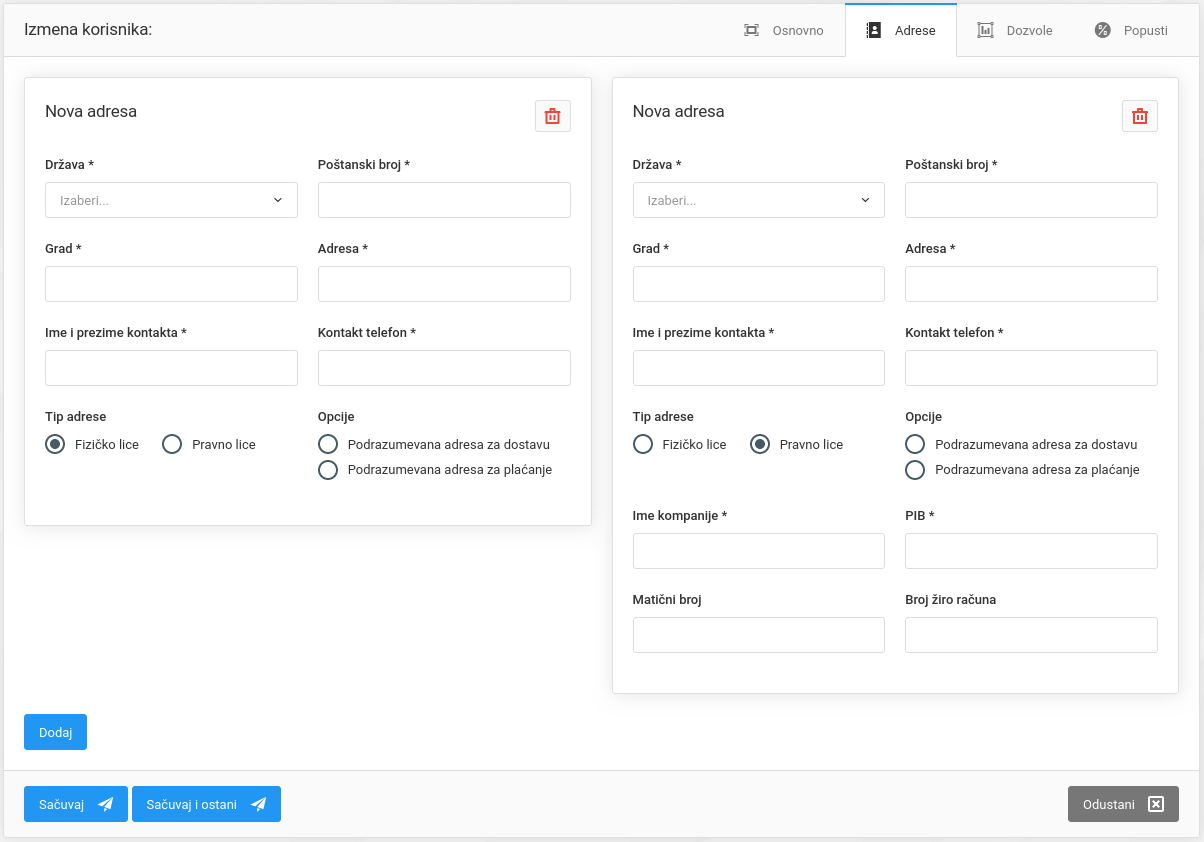This screenshot has width=1204, height=842.
Task: Click the Osnovno tab icon
Action: [752, 30]
